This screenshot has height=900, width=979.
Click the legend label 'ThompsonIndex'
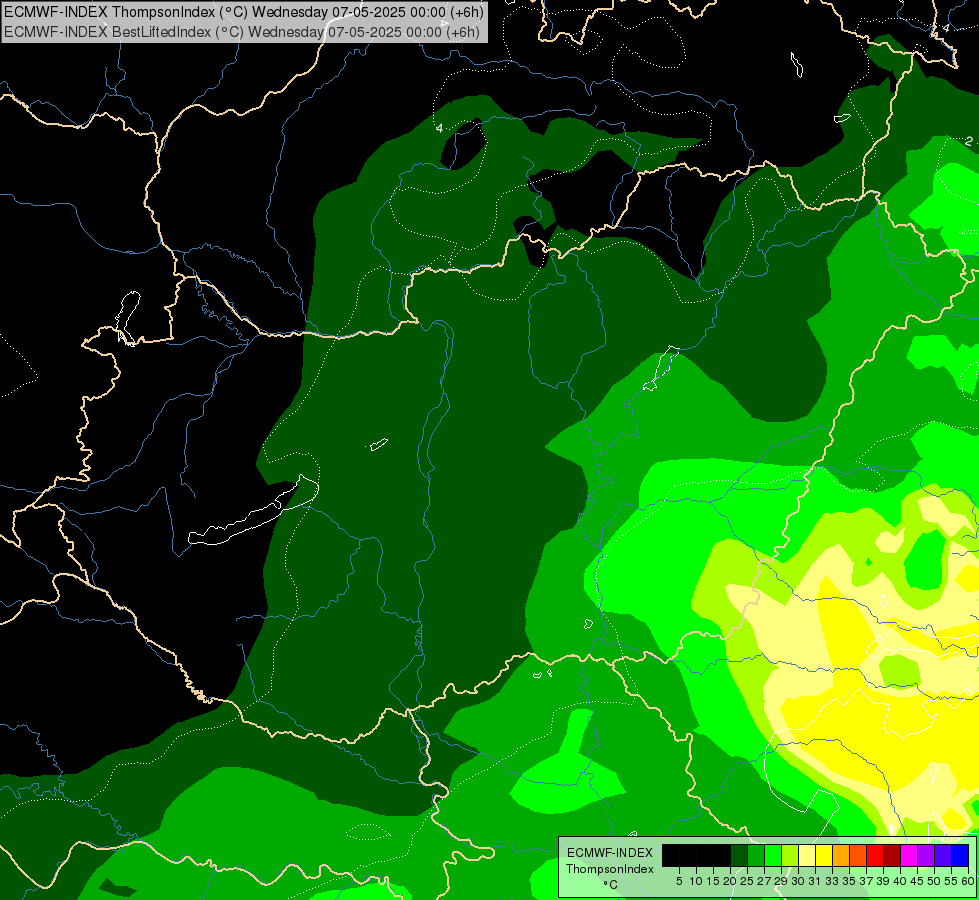click(x=610, y=869)
